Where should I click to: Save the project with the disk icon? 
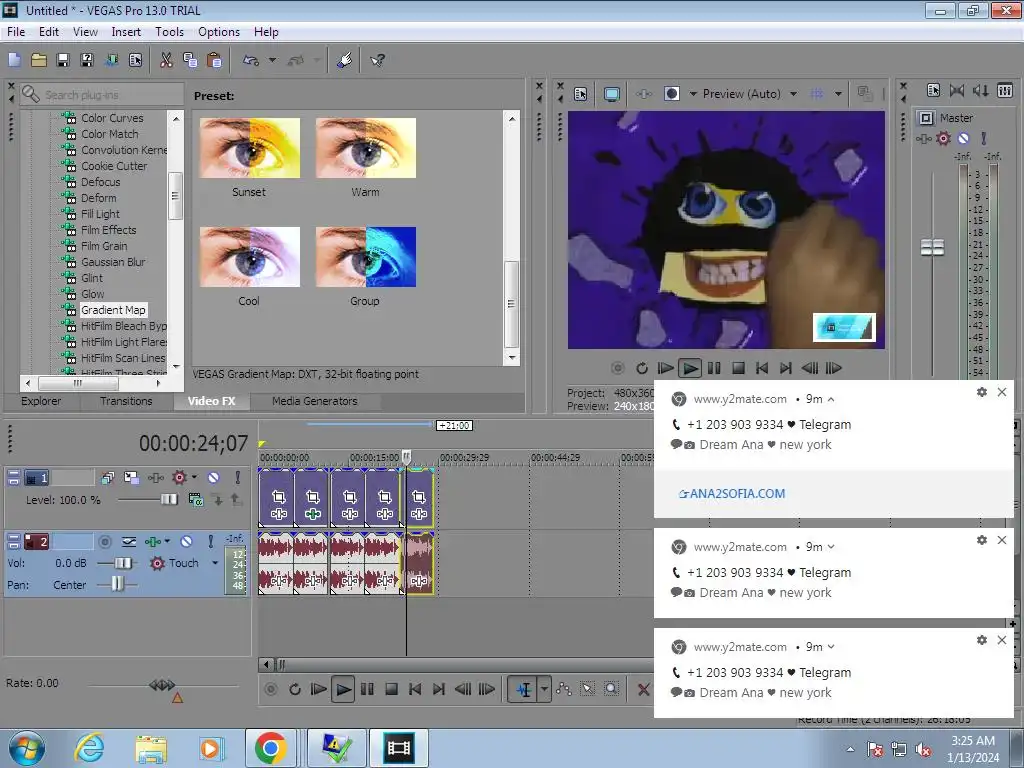tap(63, 60)
